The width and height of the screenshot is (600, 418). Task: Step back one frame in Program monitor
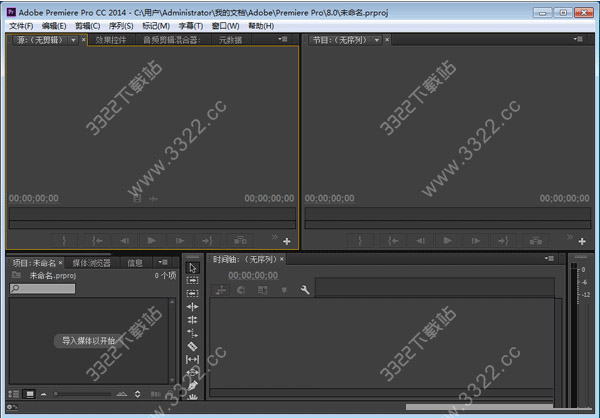pos(421,241)
